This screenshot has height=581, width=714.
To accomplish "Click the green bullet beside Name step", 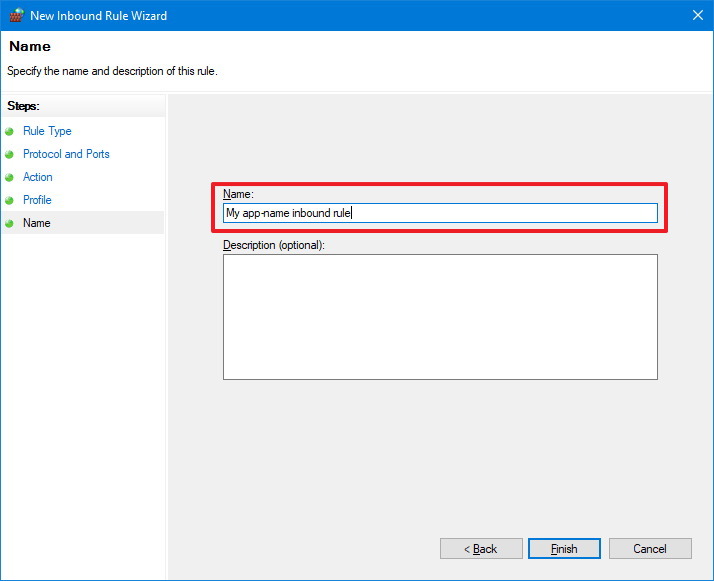I will pos(10,224).
